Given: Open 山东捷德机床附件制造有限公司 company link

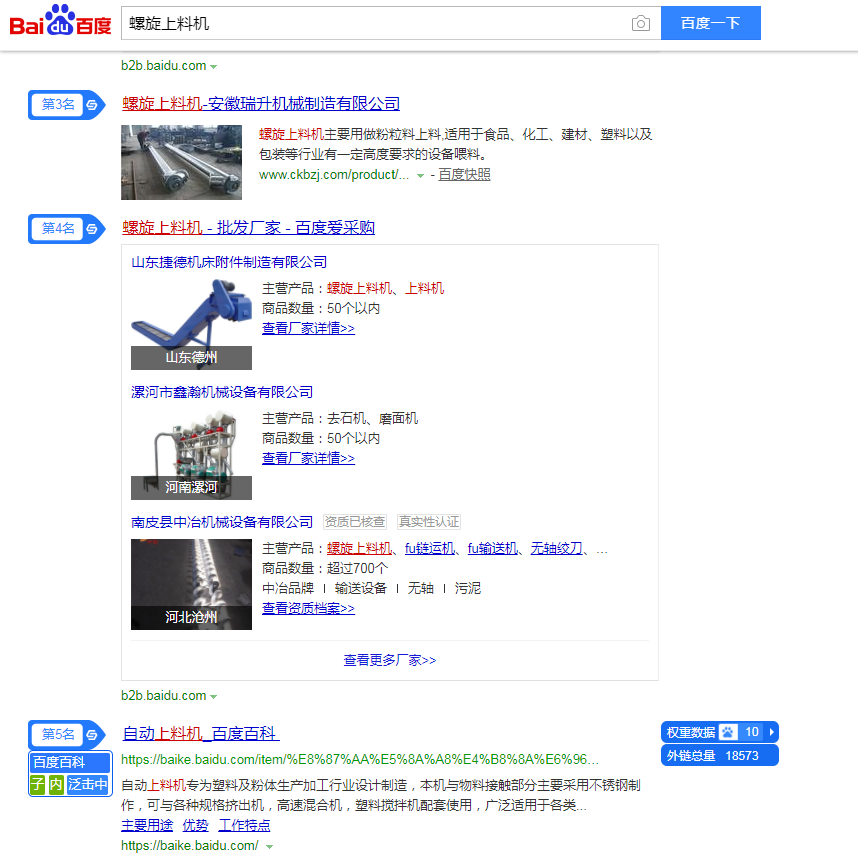Looking at the screenshot, I should [229, 262].
